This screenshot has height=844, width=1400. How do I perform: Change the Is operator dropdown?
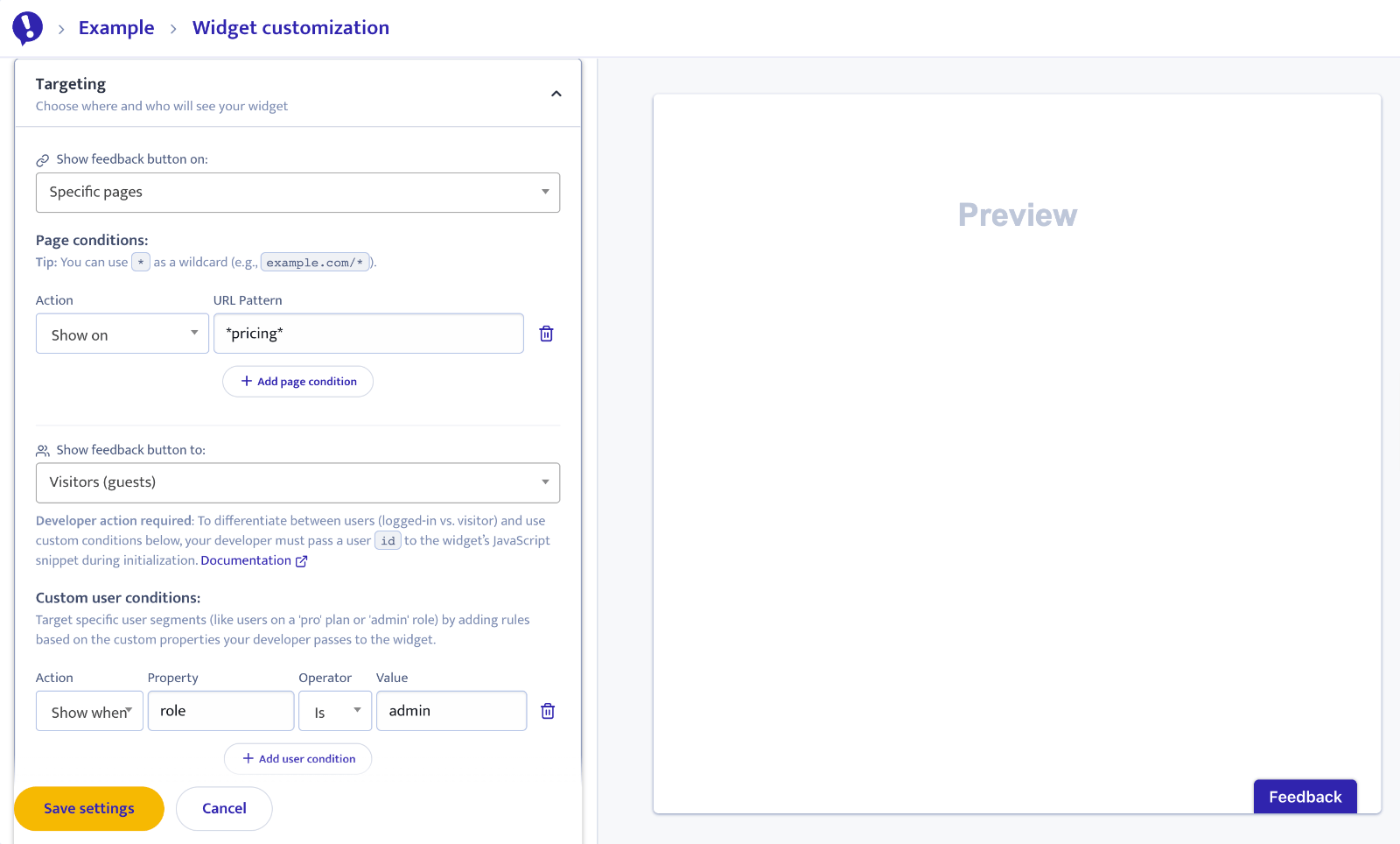(334, 712)
